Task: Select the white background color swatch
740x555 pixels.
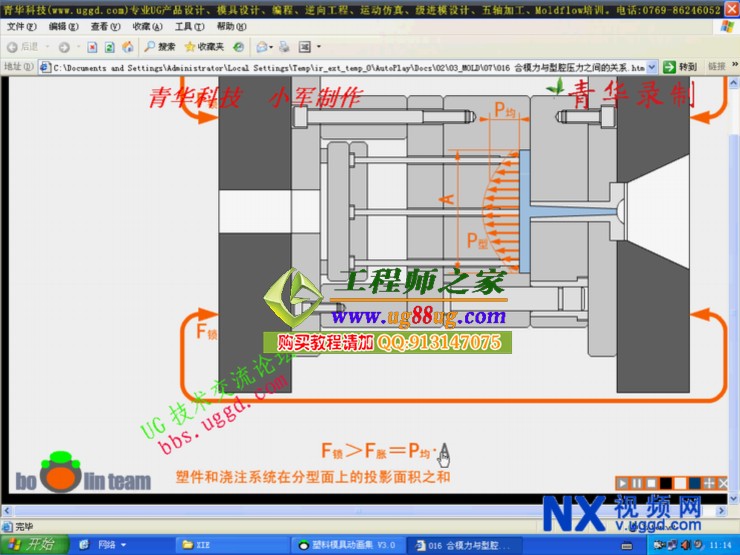Action: [x=680, y=483]
